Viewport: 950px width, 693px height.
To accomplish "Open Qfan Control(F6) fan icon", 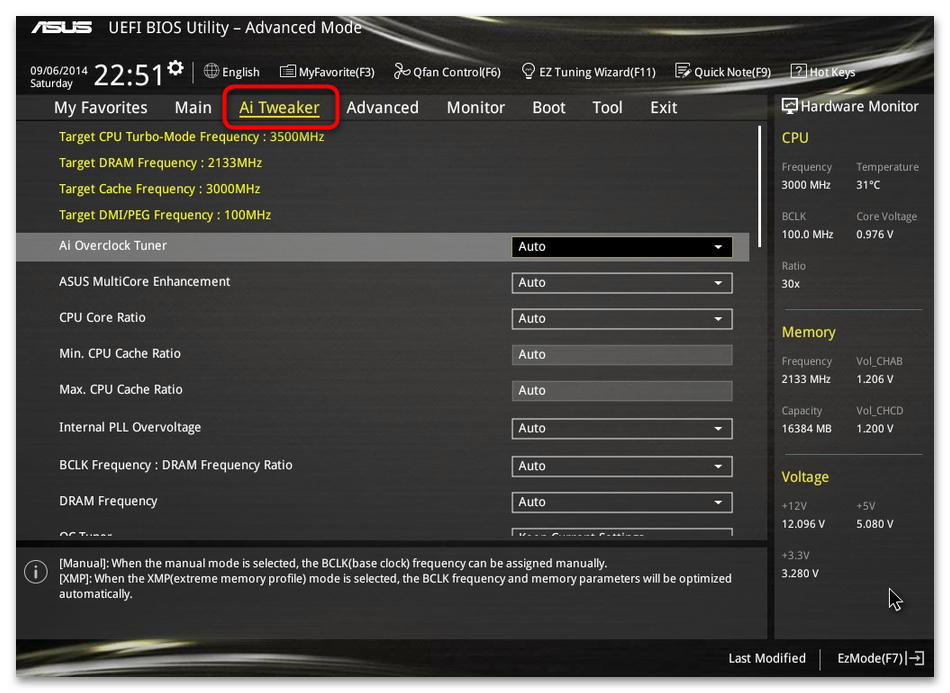I will (402, 71).
